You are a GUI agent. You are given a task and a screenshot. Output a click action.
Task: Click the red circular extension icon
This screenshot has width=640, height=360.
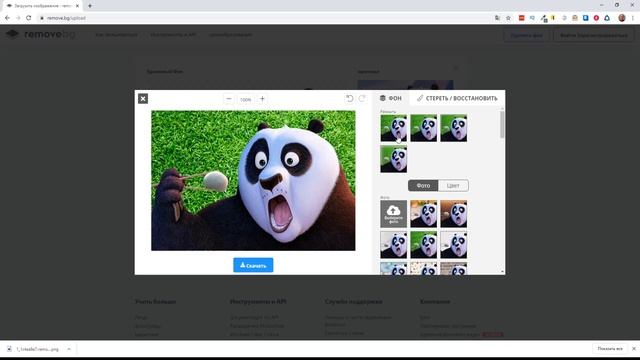(596, 18)
